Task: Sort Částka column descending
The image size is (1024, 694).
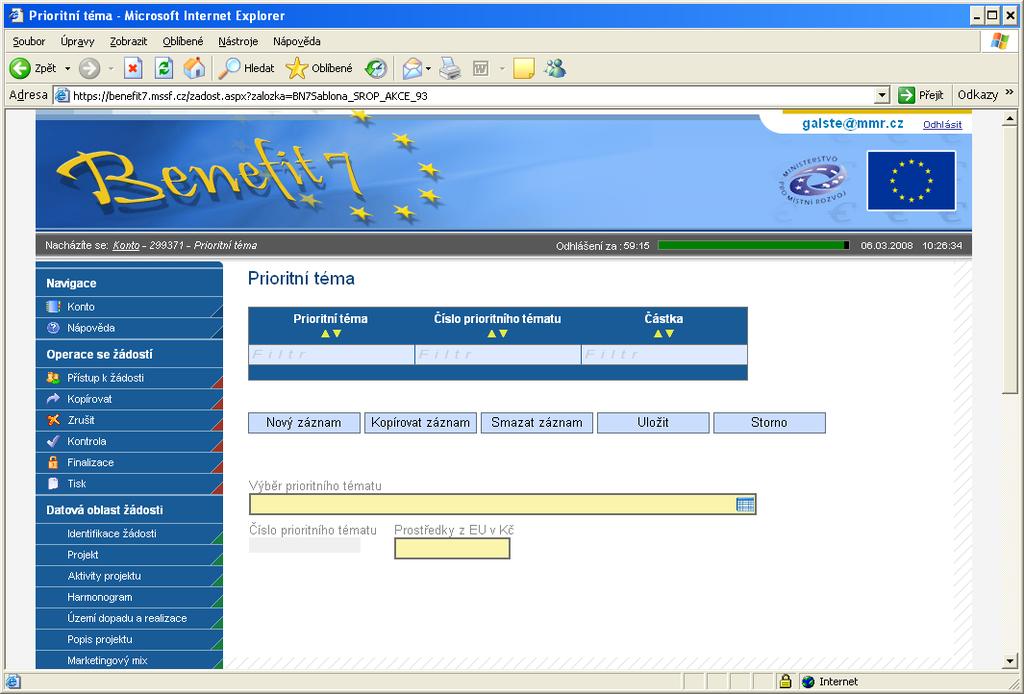Action: coord(670,334)
